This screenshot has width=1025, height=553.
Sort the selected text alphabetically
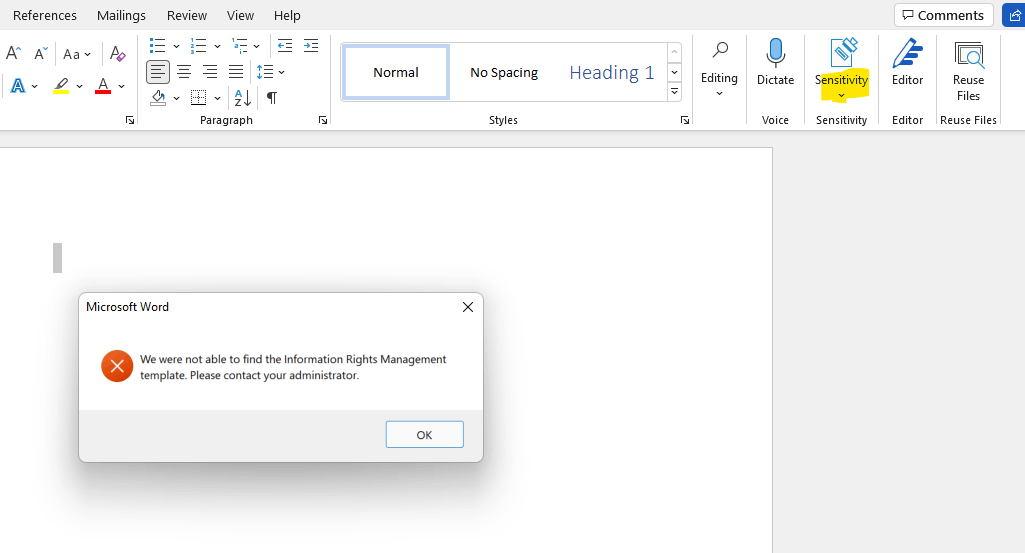coord(243,98)
